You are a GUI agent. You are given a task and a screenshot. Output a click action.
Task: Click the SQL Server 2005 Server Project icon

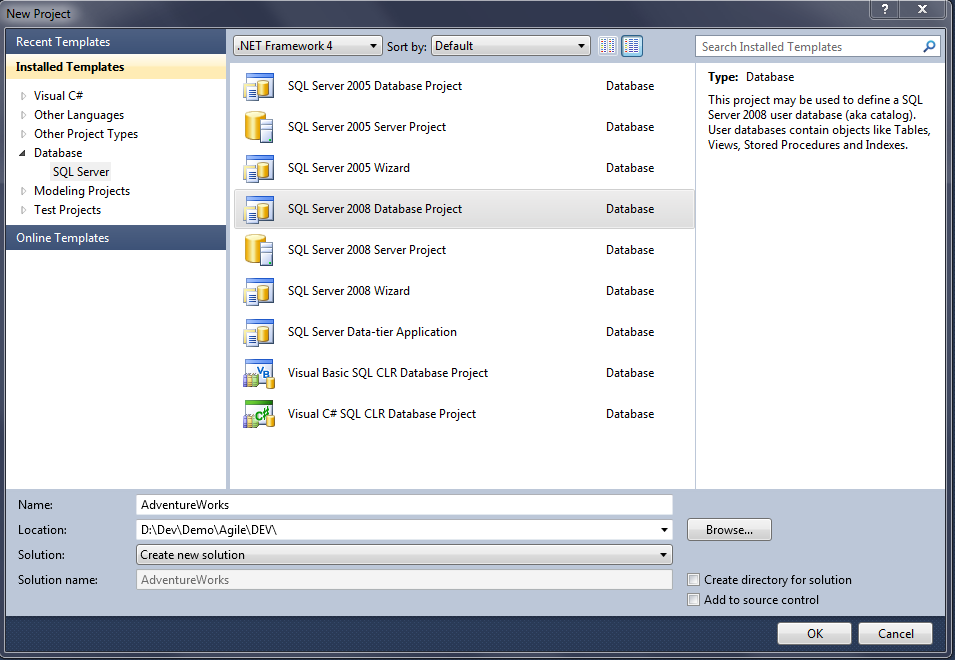259,127
